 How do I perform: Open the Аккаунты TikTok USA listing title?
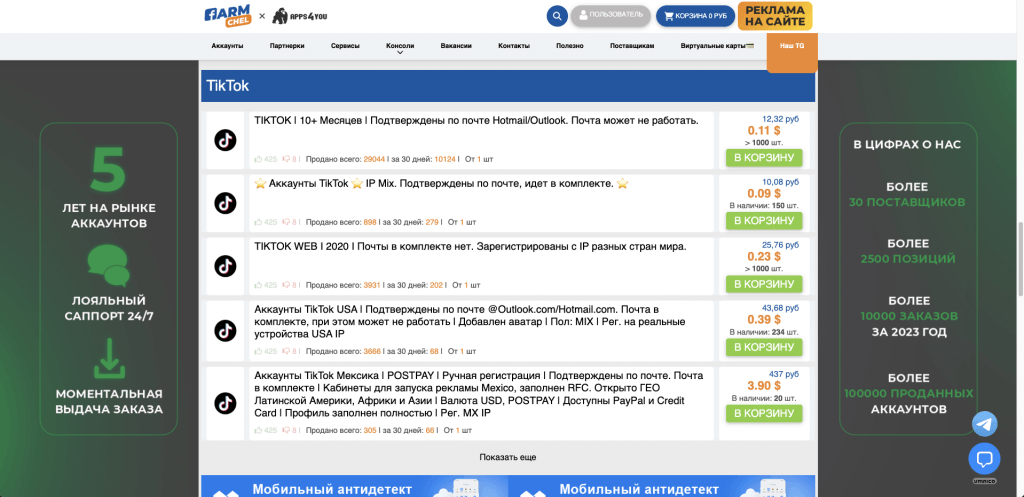click(x=470, y=321)
